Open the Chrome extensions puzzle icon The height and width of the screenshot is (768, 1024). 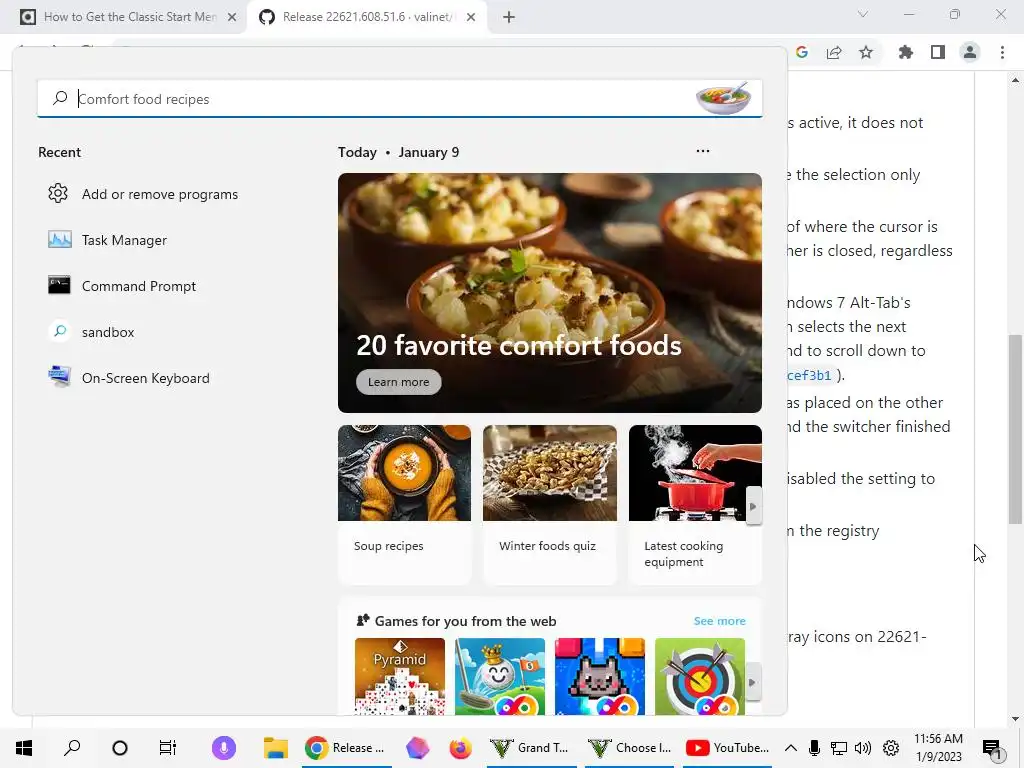click(906, 52)
